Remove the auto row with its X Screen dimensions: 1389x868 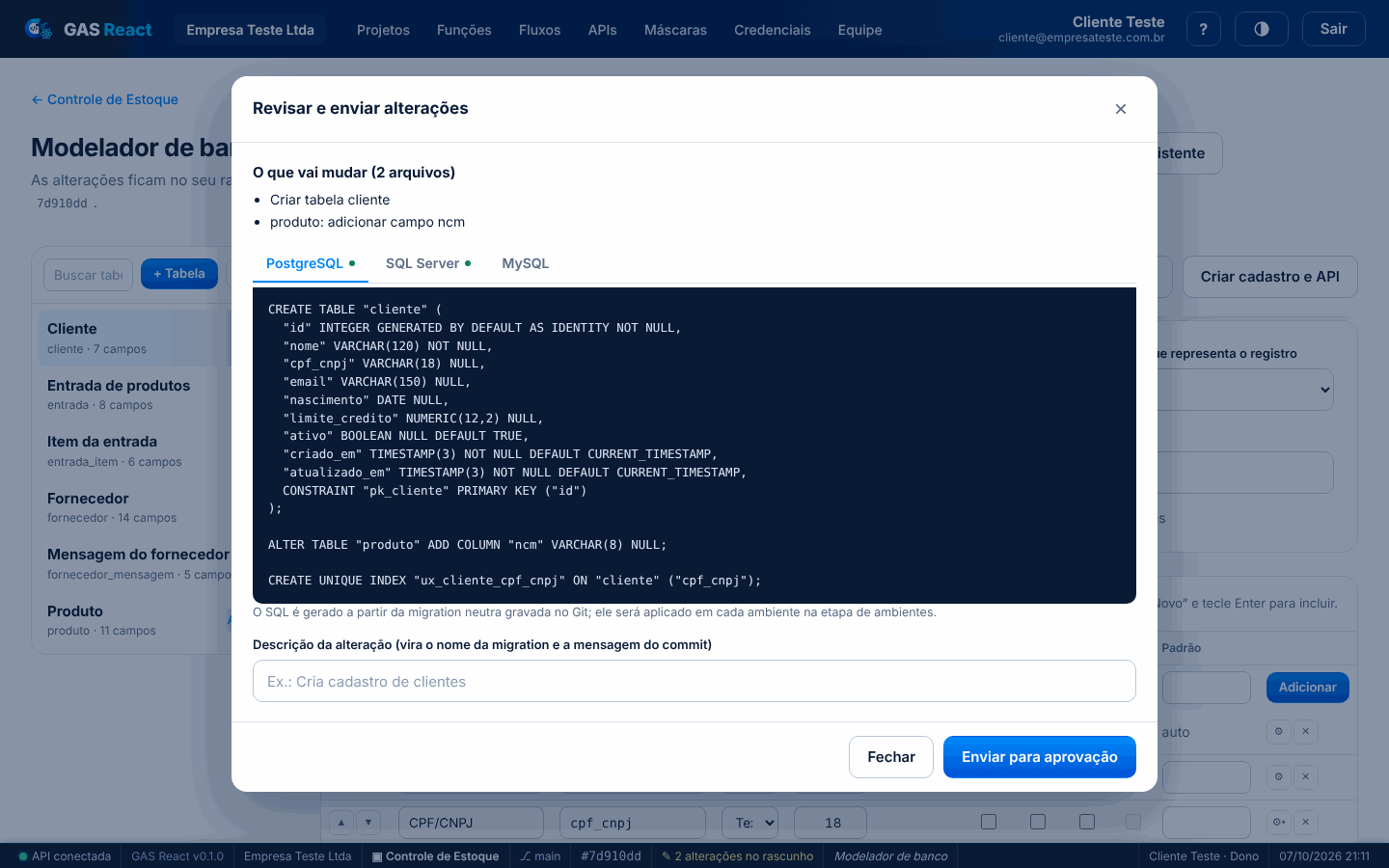point(1305,731)
